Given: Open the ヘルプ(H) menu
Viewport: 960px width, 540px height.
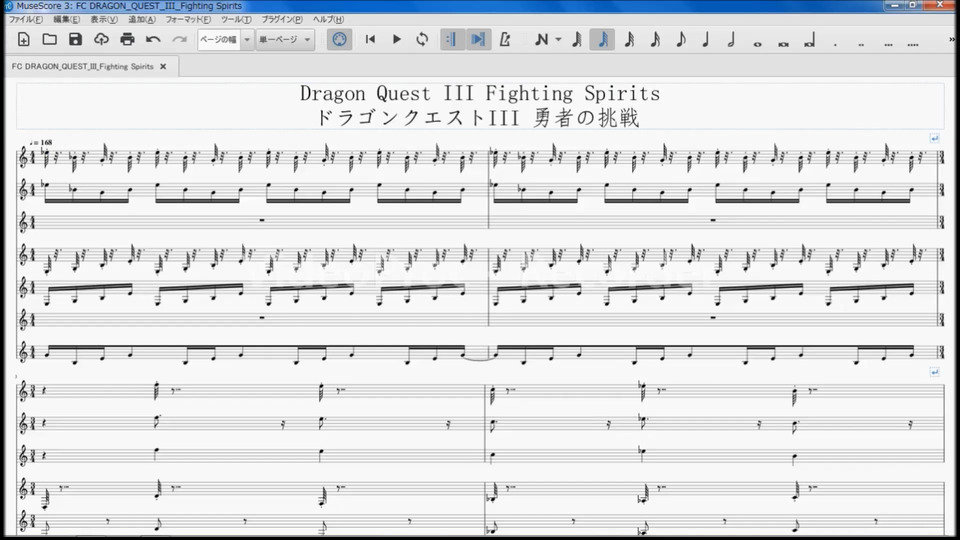Looking at the screenshot, I should point(328,20).
